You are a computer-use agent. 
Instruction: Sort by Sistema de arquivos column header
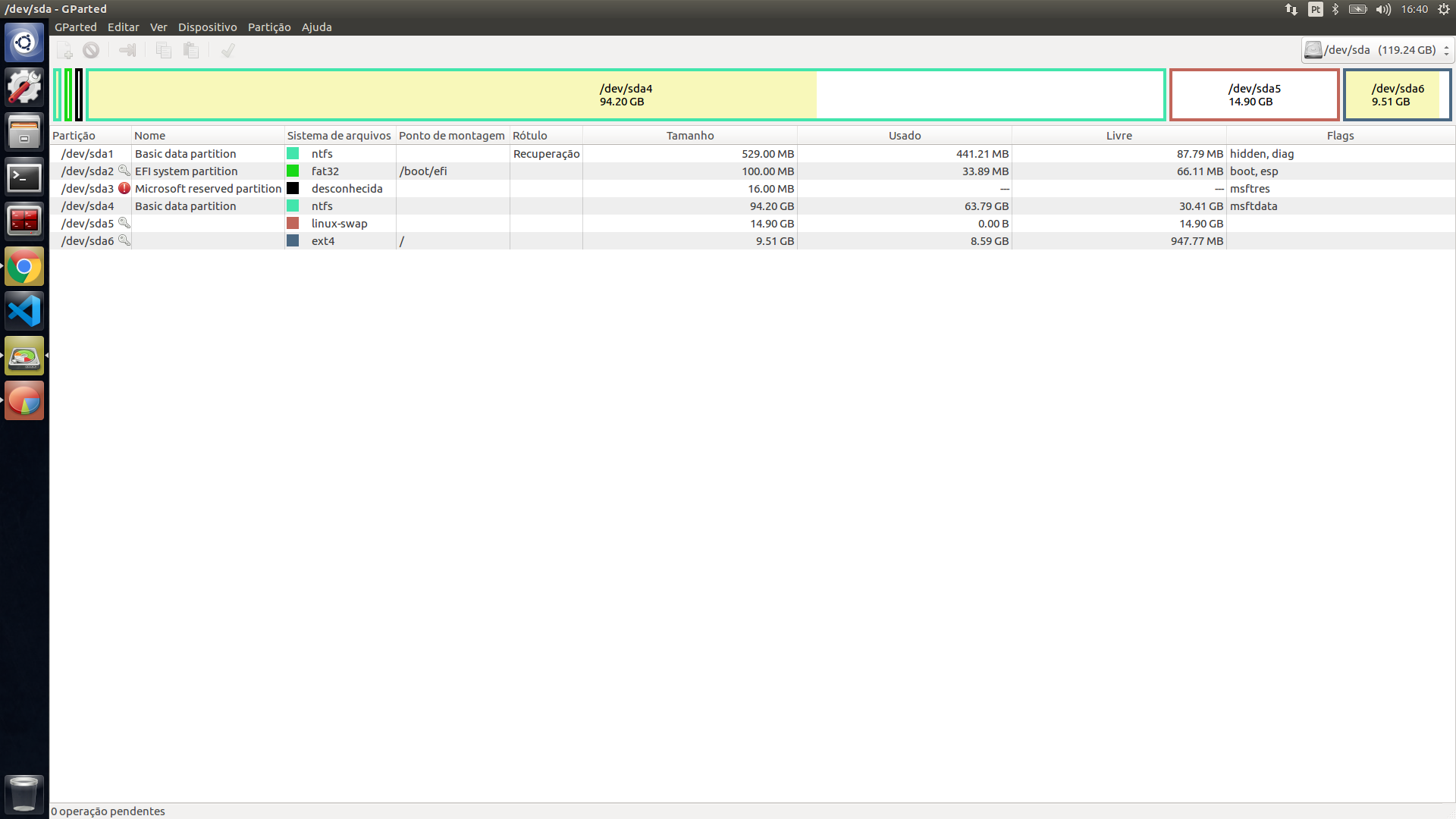click(339, 136)
